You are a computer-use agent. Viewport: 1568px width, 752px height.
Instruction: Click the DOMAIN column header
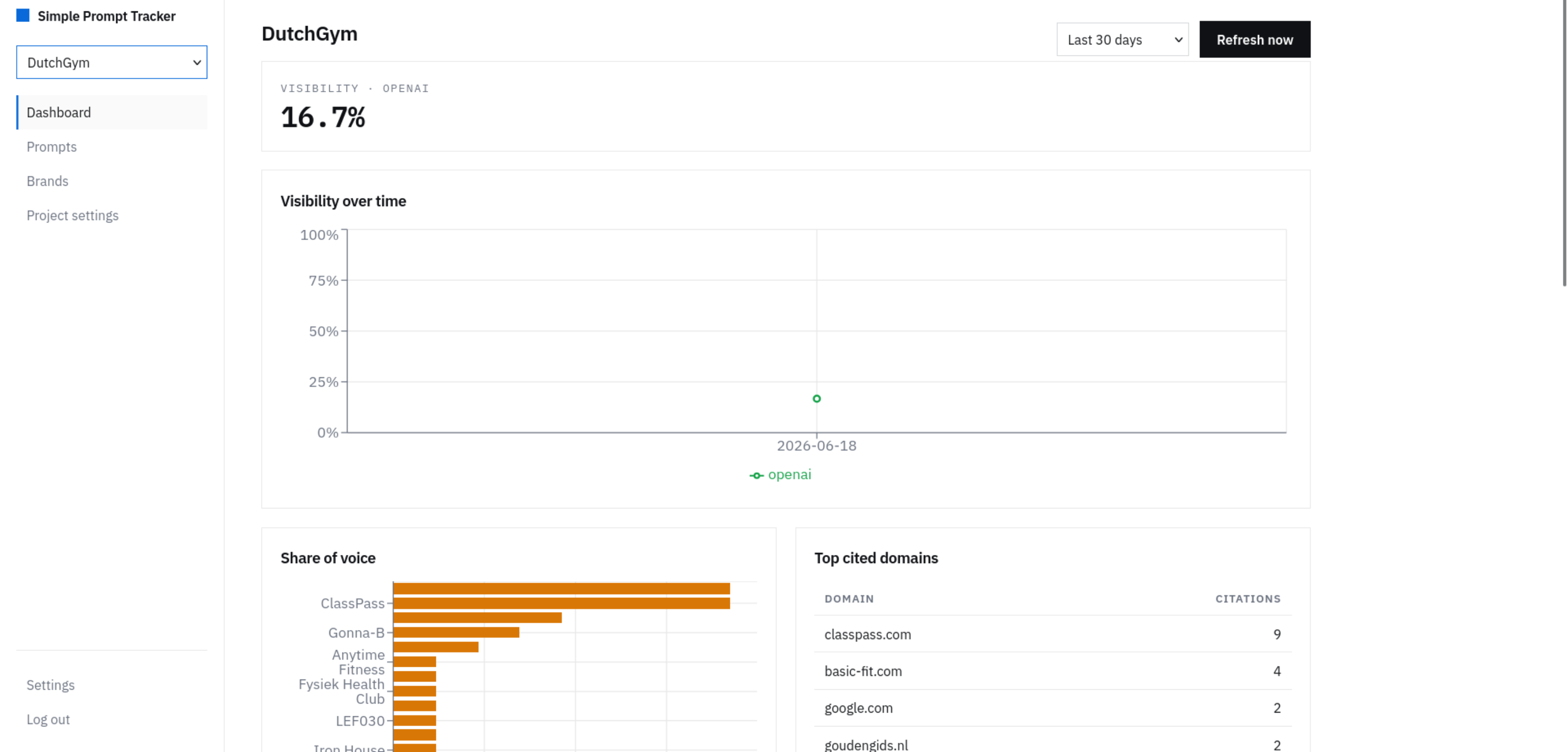point(849,598)
